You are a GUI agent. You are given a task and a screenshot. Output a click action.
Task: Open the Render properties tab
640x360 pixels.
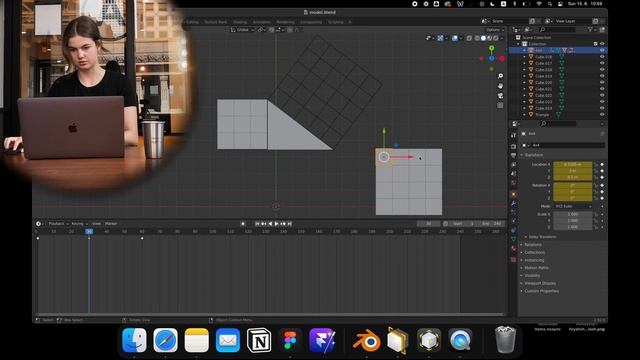tap(513, 146)
